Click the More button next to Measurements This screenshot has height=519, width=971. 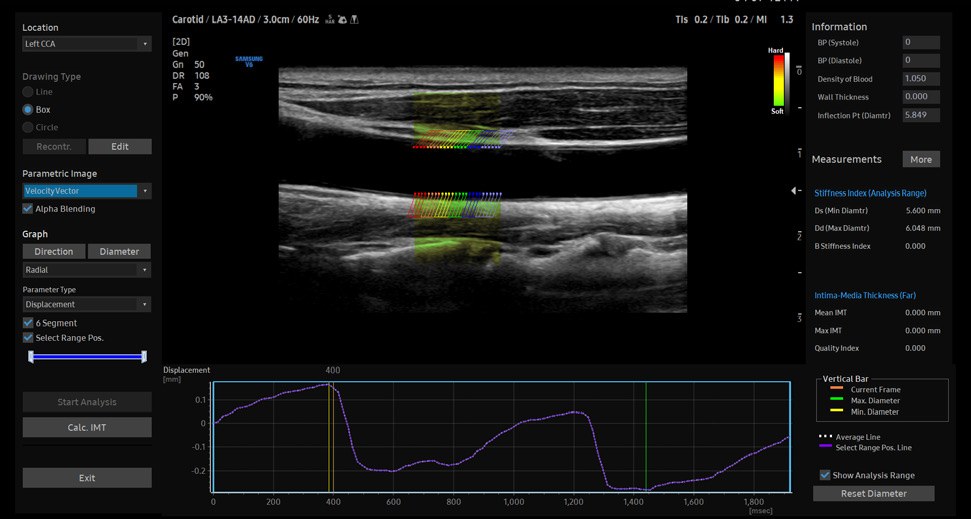pyautogui.click(x=921, y=159)
